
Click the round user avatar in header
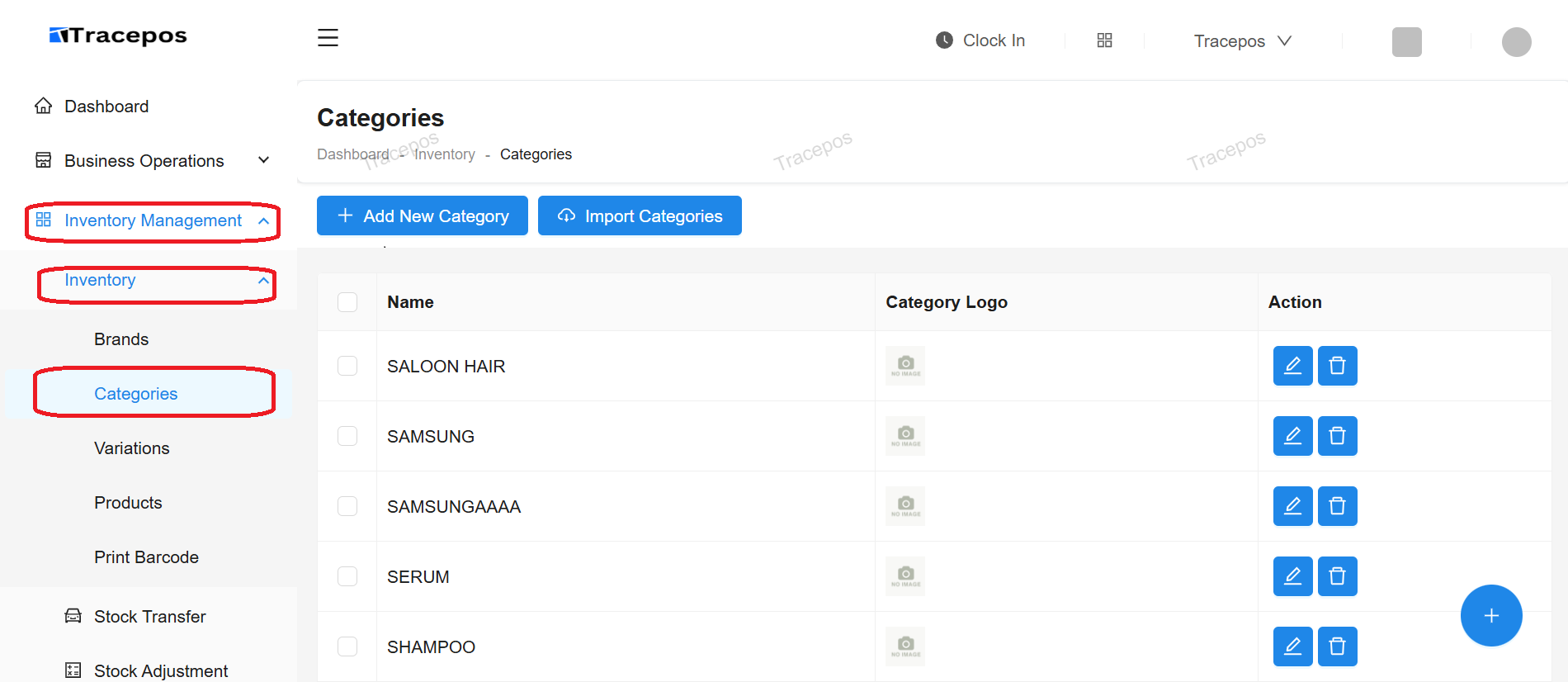click(x=1516, y=42)
